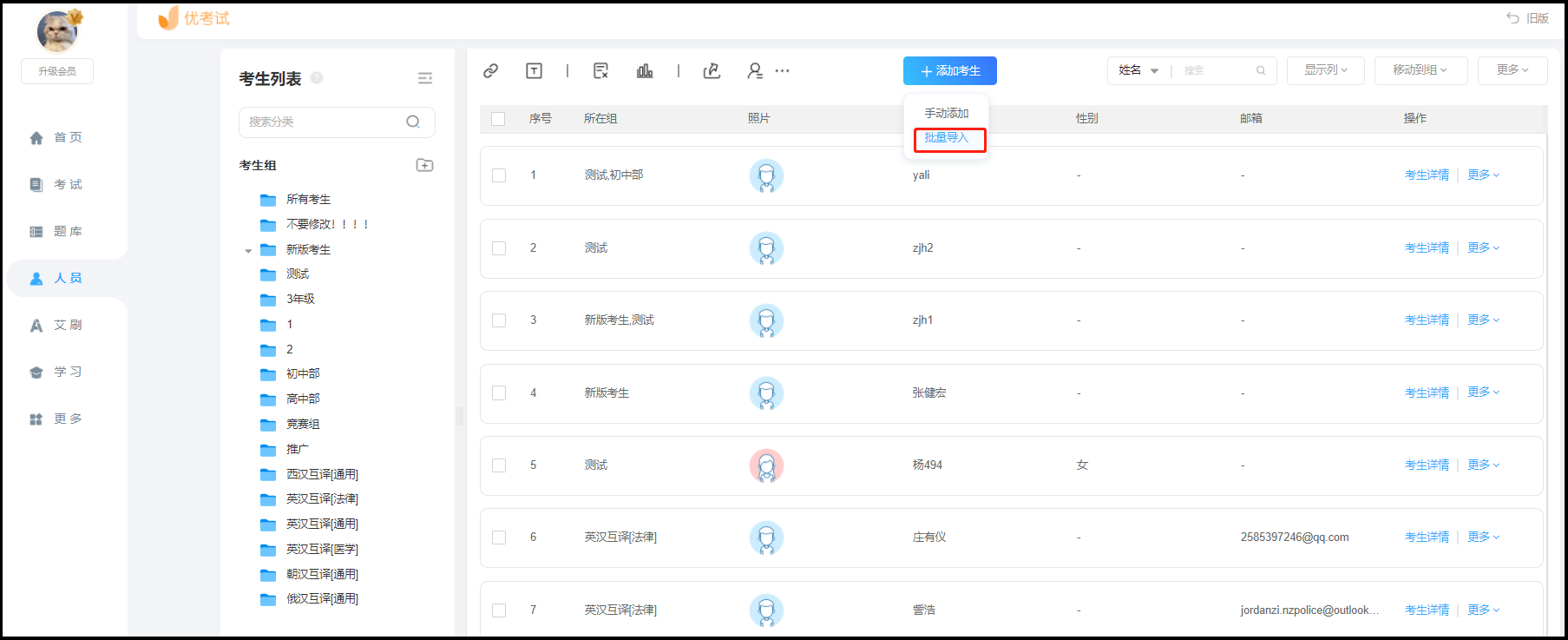Select the 3年级 folder
The width and height of the screenshot is (1568, 640).
[x=287, y=300]
